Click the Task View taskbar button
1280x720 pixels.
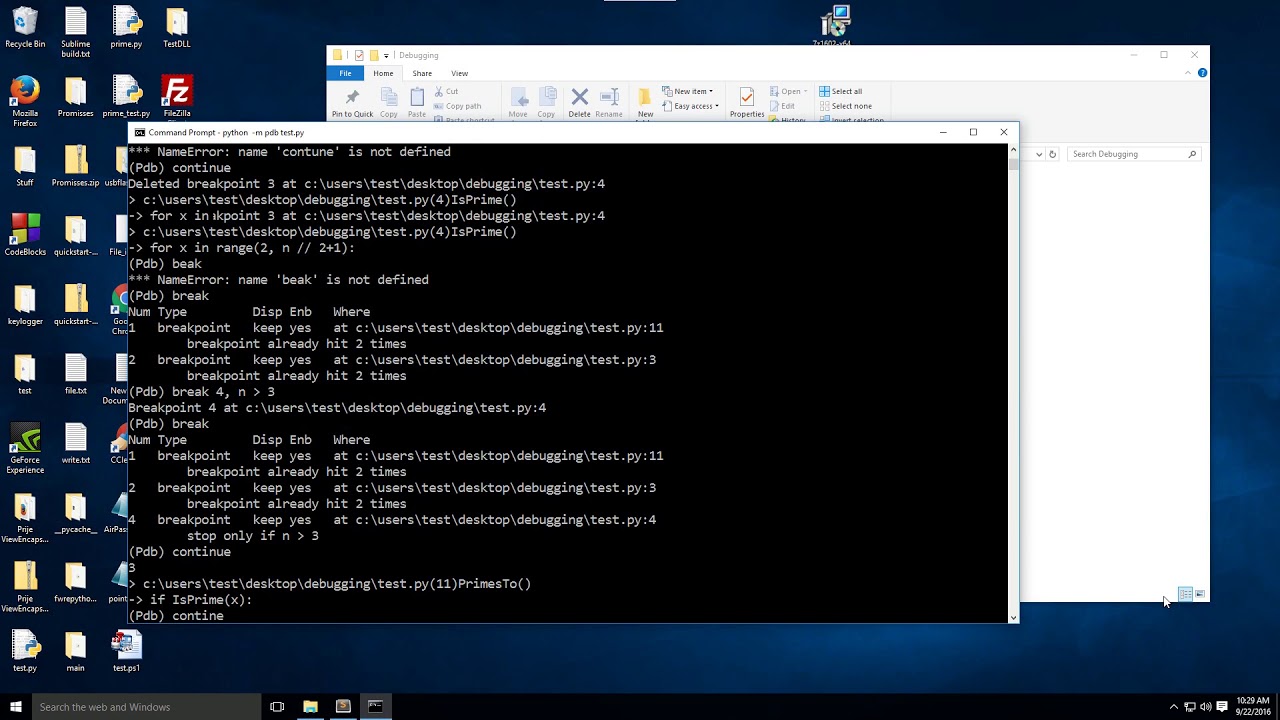click(x=277, y=706)
